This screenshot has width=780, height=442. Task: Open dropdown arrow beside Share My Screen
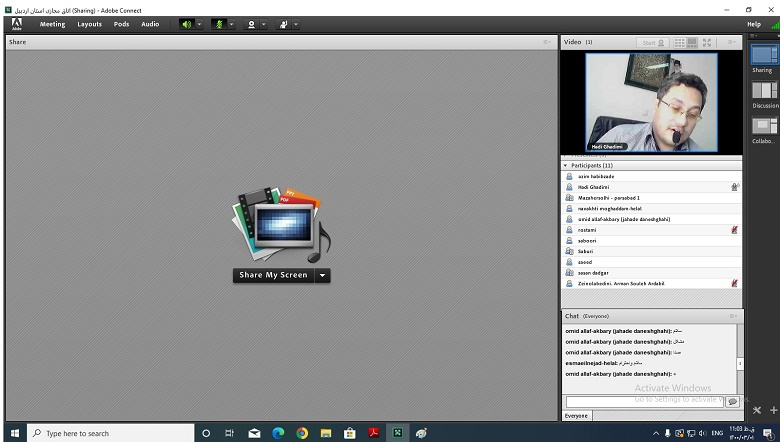[x=322, y=275]
